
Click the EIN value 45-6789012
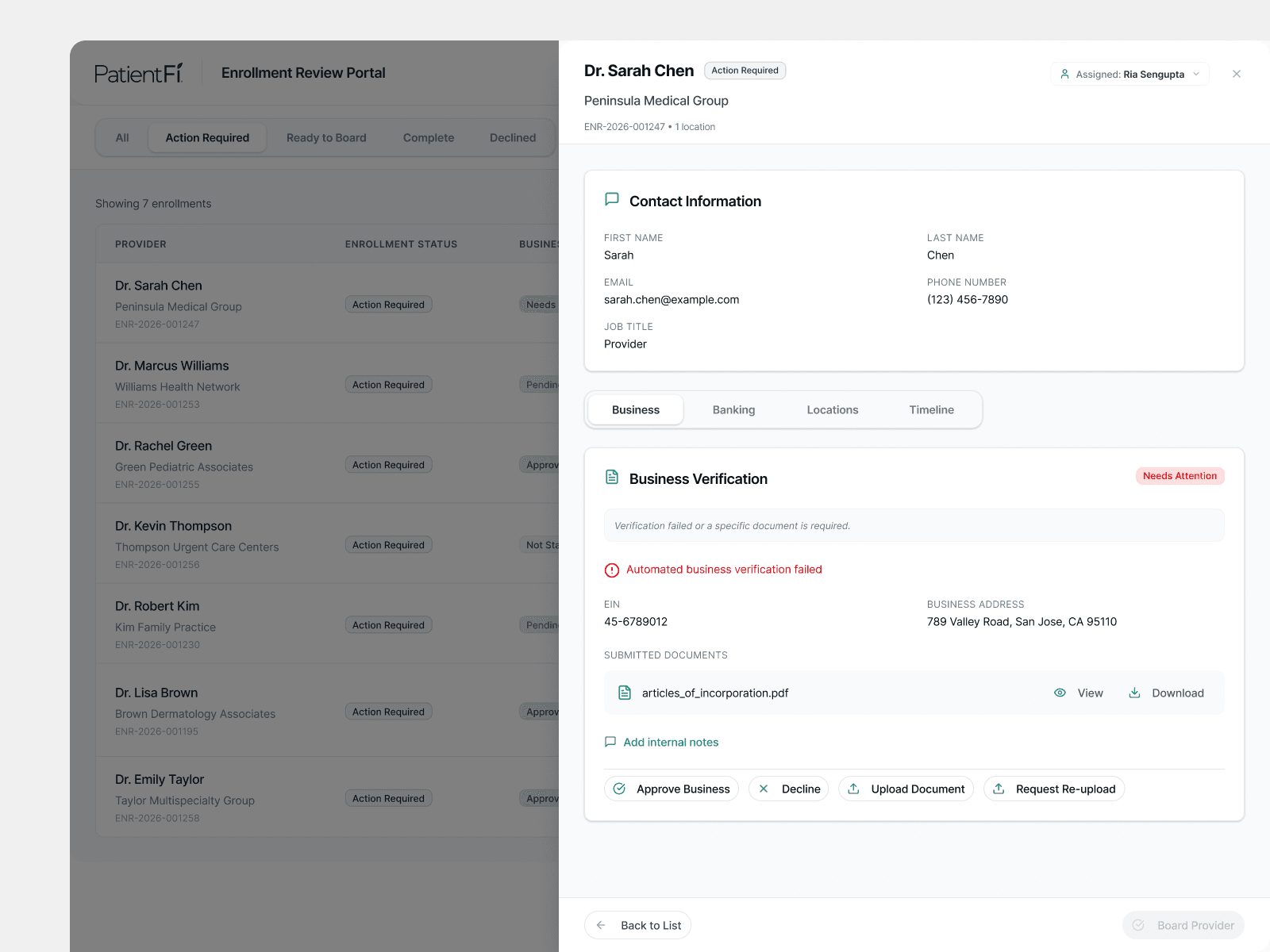[636, 622]
